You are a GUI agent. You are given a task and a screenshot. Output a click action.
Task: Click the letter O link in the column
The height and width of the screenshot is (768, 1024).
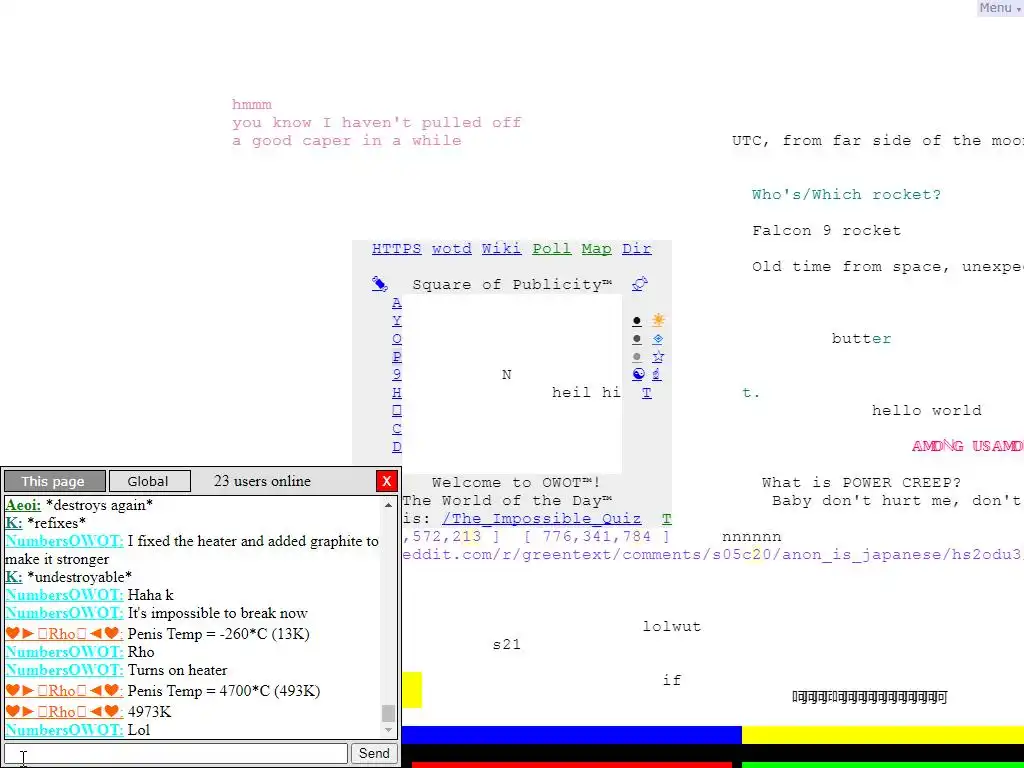point(396,339)
